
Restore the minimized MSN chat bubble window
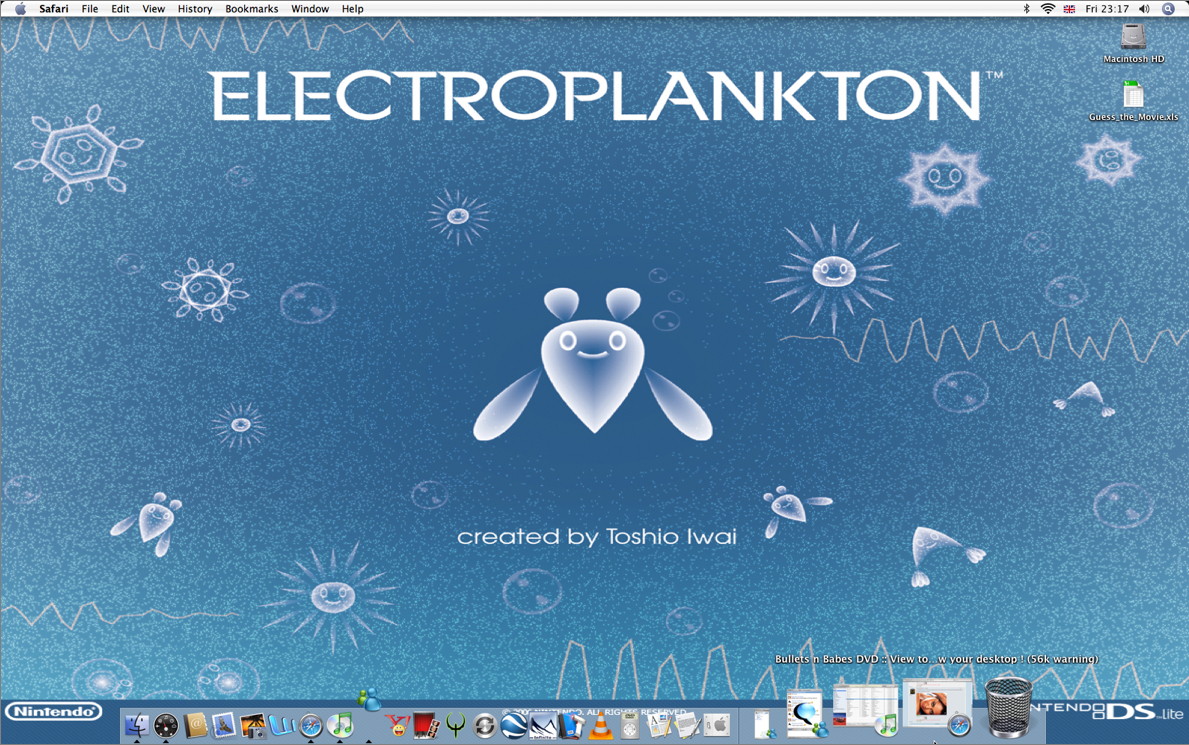pos(805,712)
